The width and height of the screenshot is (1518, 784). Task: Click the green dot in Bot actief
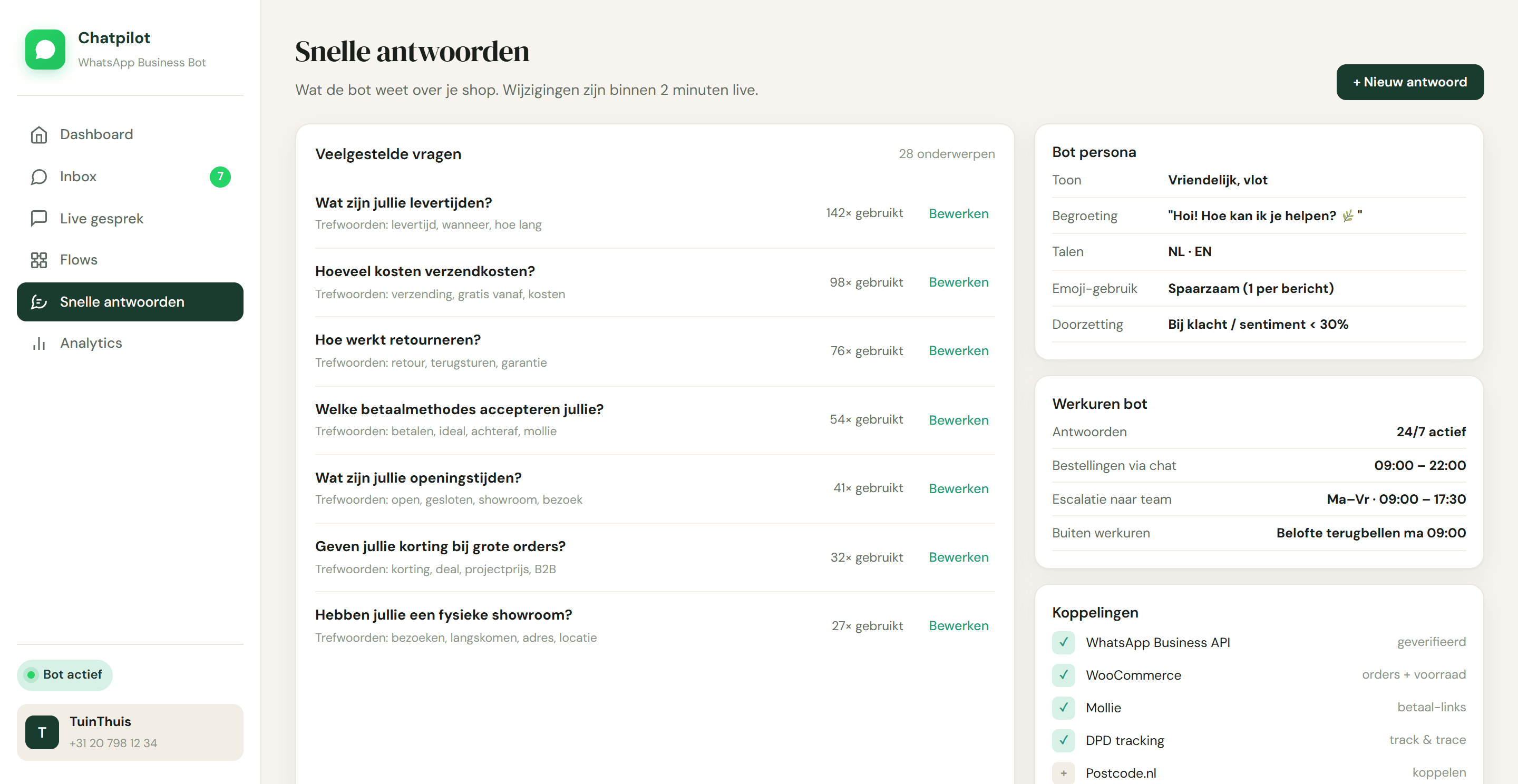tap(31, 675)
